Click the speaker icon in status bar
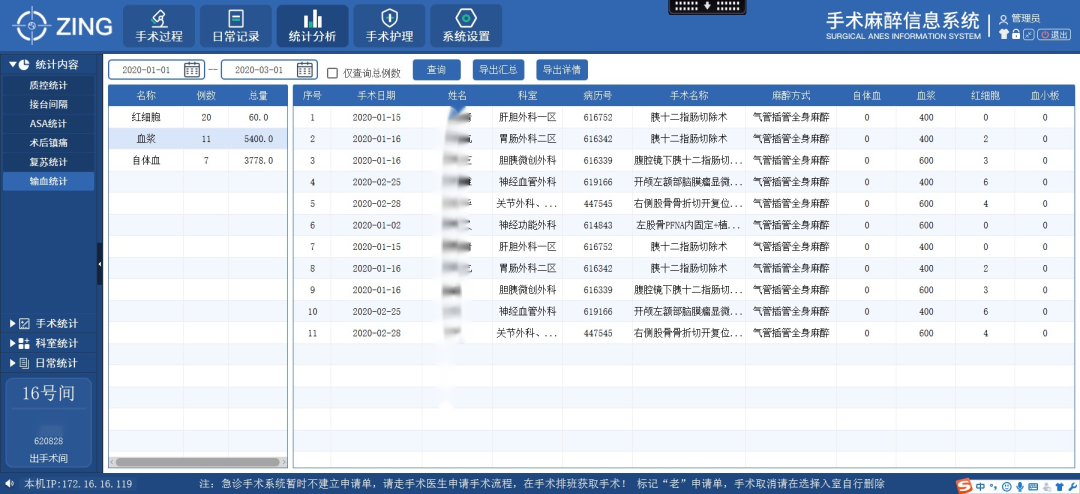 tap(10, 483)
